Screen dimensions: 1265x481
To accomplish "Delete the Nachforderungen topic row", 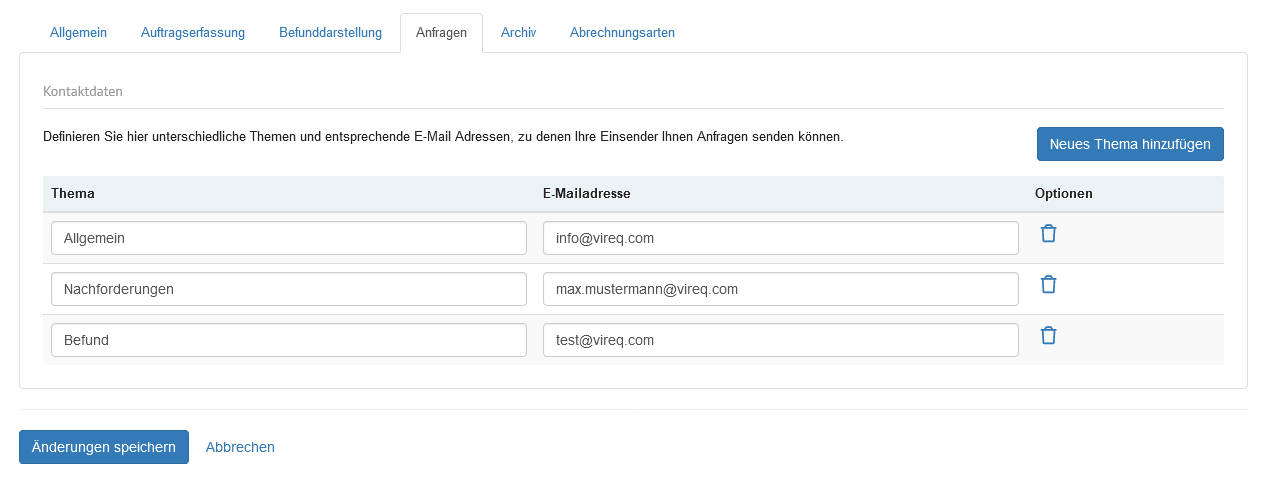I will [1048, 285].
